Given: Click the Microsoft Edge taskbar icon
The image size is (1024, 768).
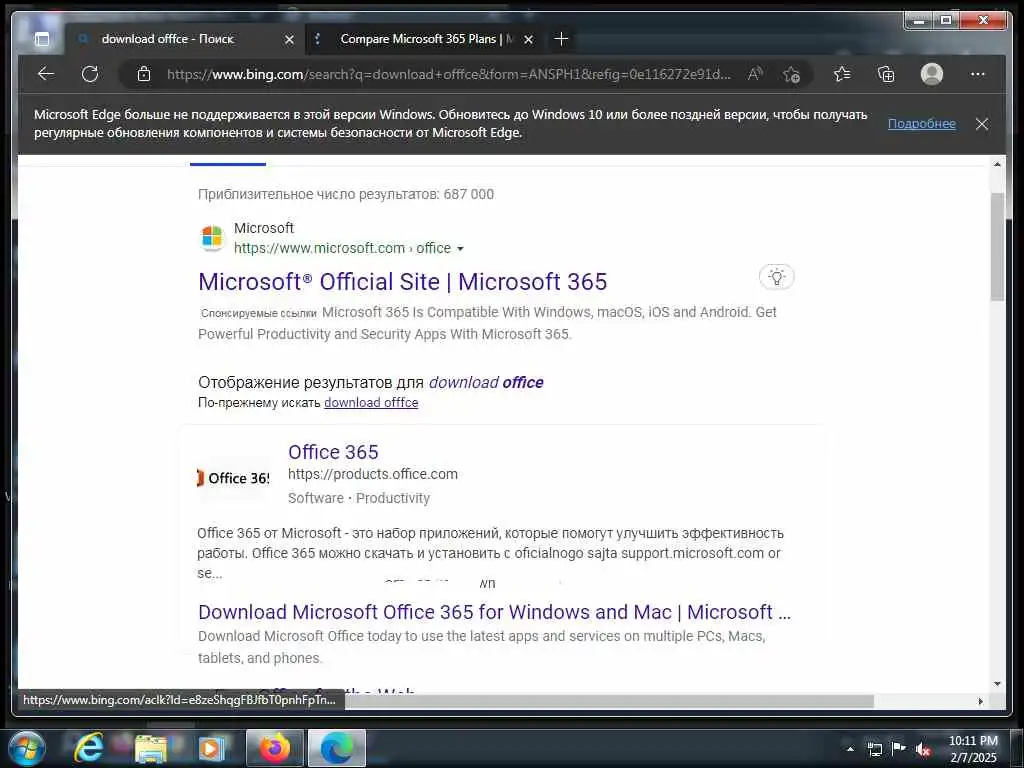Looking at the screenshot, I should point(336,748).
